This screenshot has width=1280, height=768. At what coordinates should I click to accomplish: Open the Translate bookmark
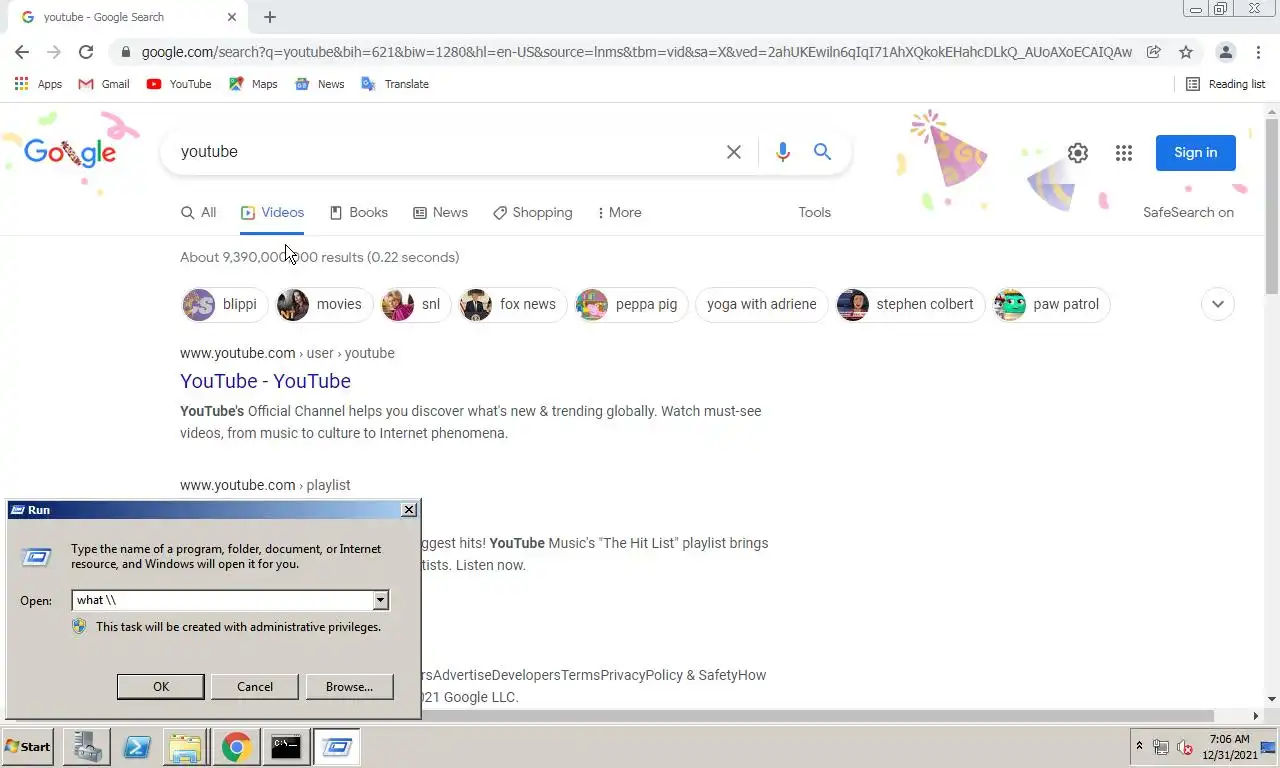395,84
